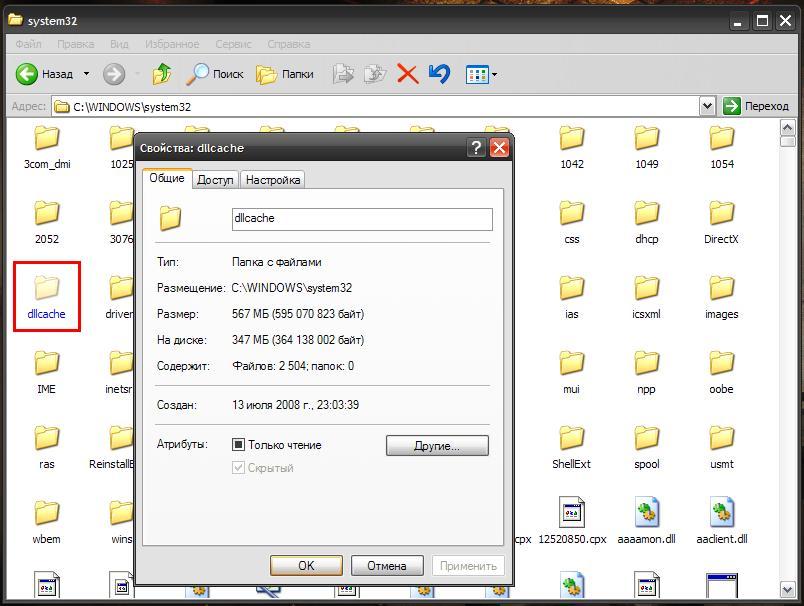Open the Справка menu
Image resolution: width=804 pixels, height=606 pixels.
coord(289,44)
